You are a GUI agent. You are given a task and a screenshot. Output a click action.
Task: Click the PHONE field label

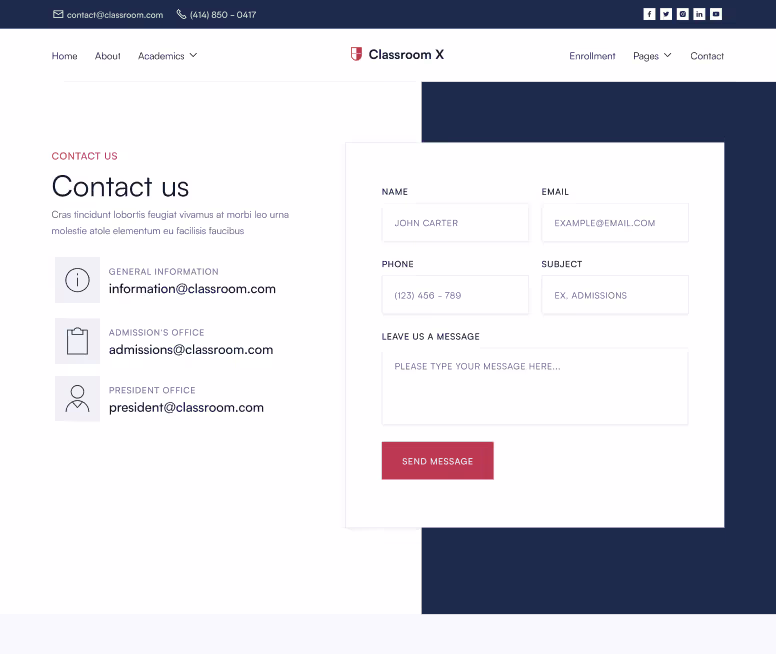point(397,264)
